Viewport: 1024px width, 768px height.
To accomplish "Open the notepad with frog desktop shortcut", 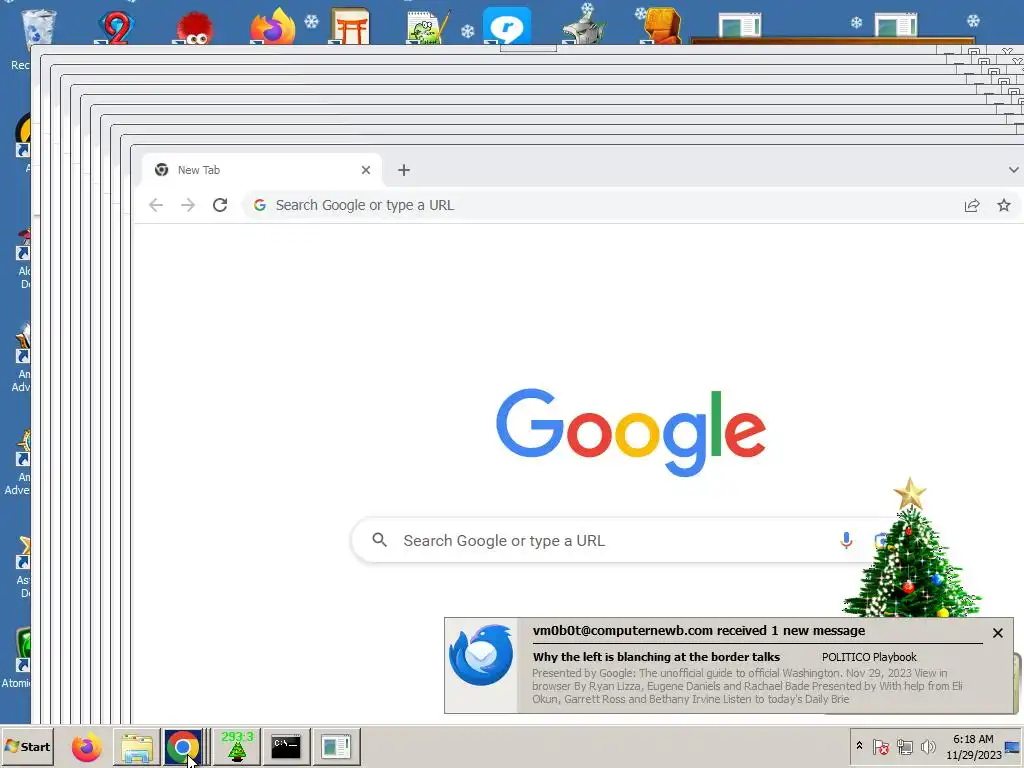I will tap(427, 27).
